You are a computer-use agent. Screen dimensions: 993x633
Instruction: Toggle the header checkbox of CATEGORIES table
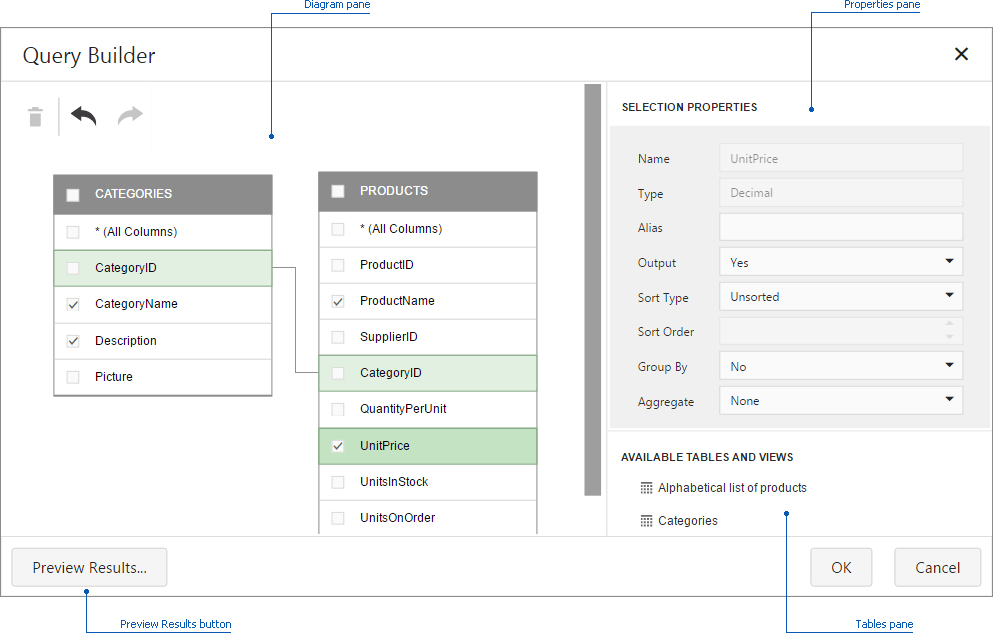[x=72, y=195]
